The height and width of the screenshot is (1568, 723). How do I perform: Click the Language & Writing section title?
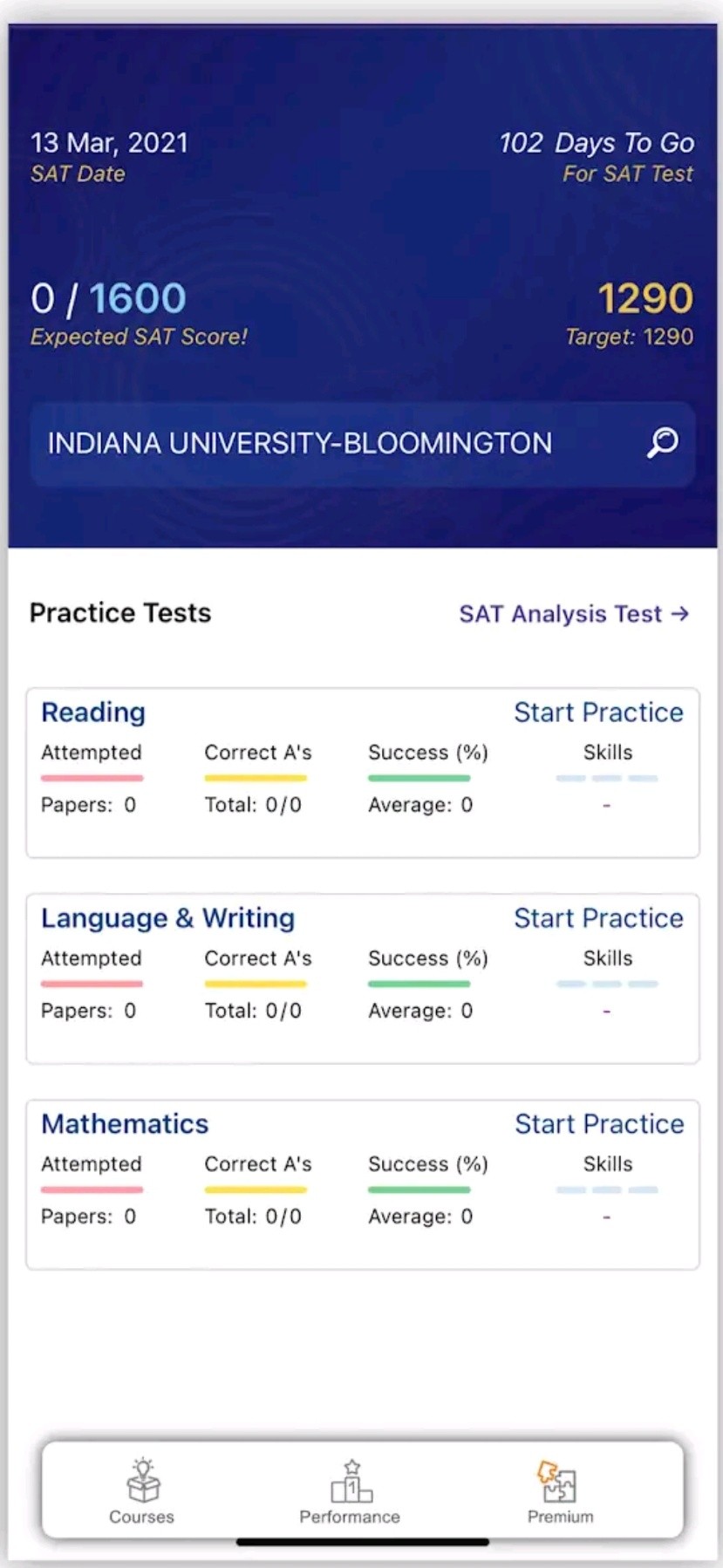pyautogui.click(x=167, y=918)
